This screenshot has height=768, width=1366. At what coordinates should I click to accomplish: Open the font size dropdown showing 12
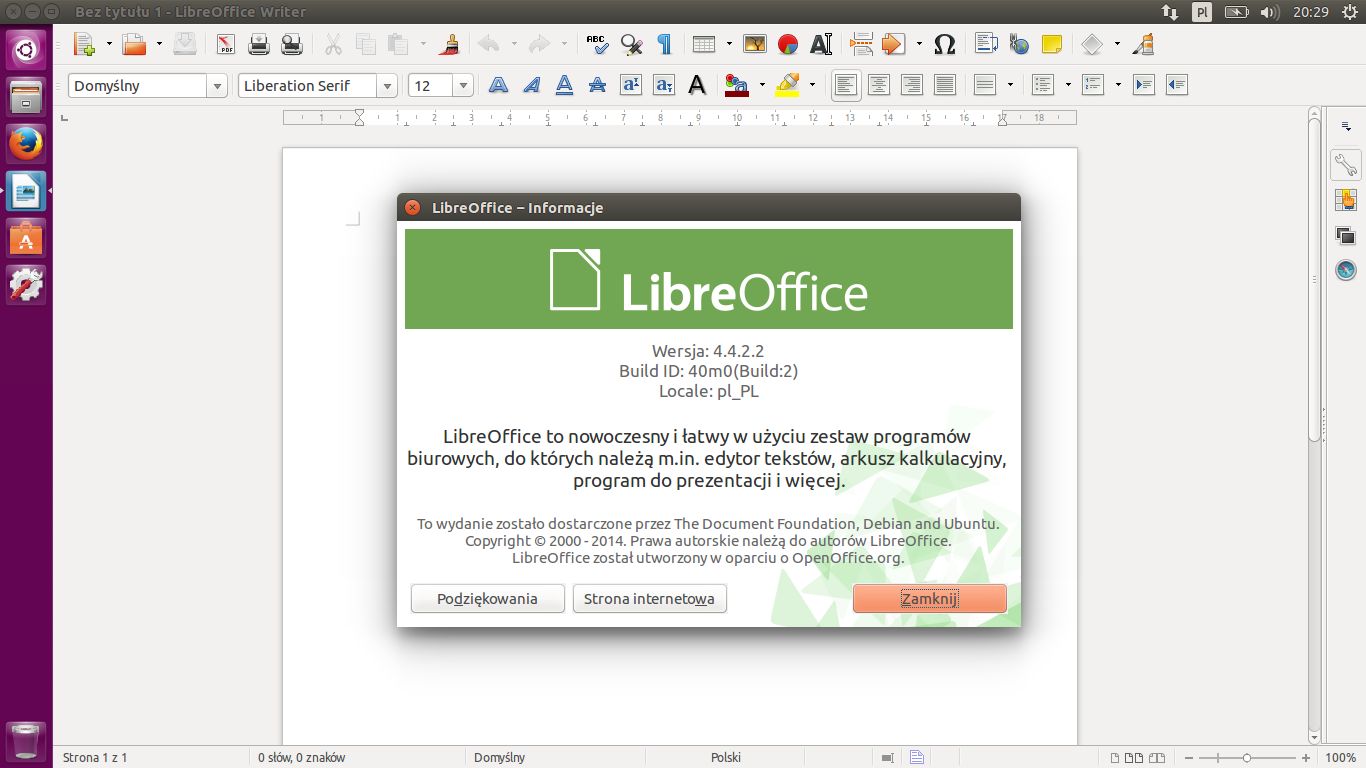click(463, 86)
